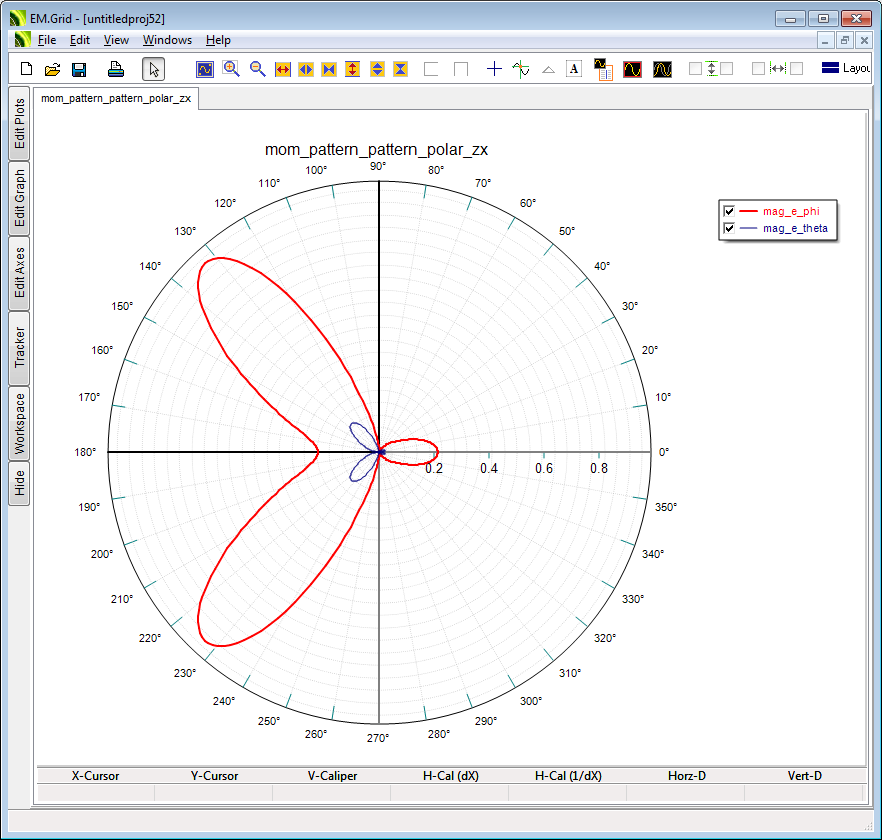Save the plot with the floppy disk icon

pyautogui.click(x=79, y=69)
